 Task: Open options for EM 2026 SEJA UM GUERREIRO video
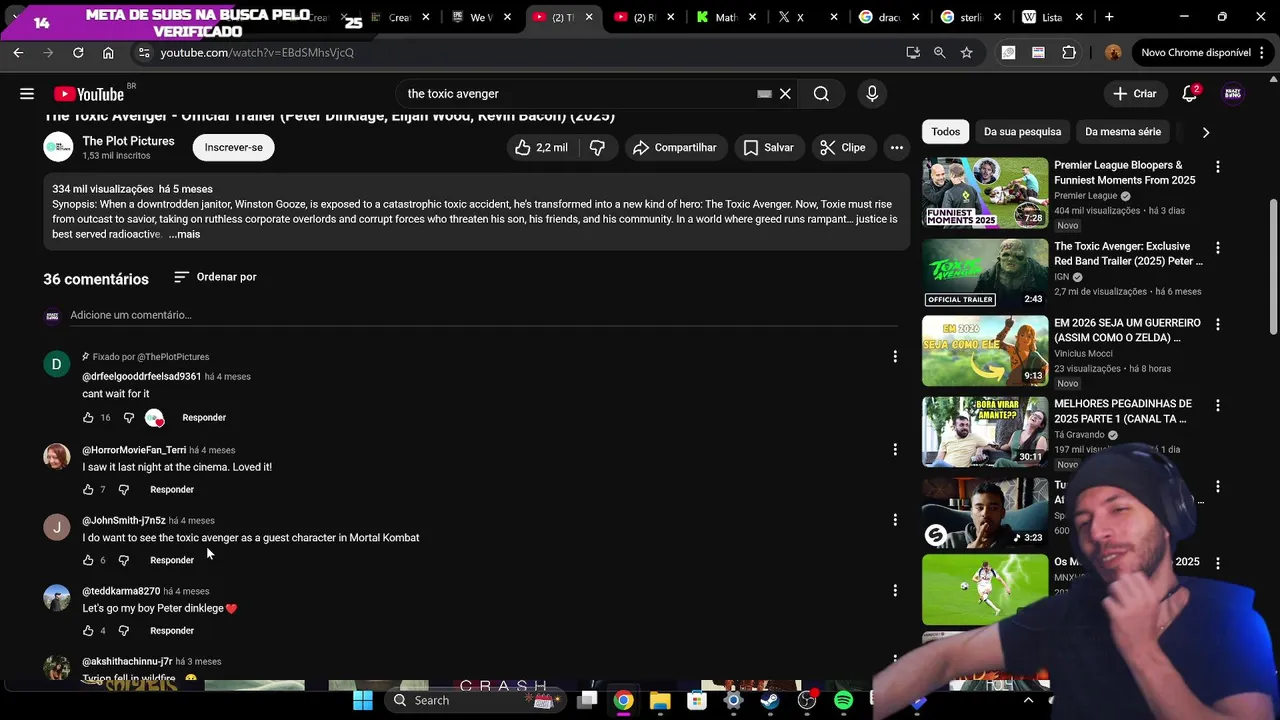point(1217,325)
